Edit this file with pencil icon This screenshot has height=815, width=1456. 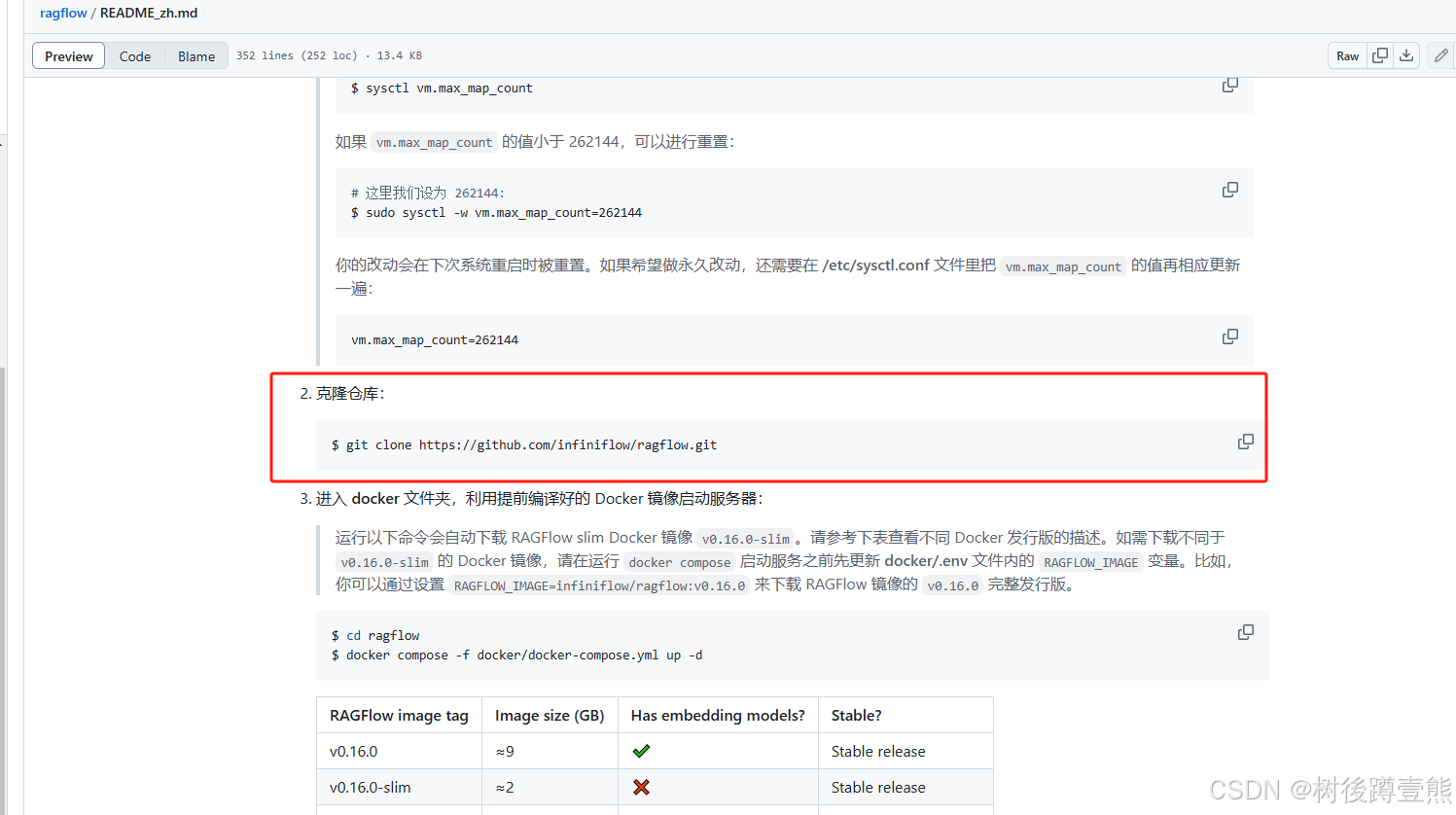[1441, 55]
